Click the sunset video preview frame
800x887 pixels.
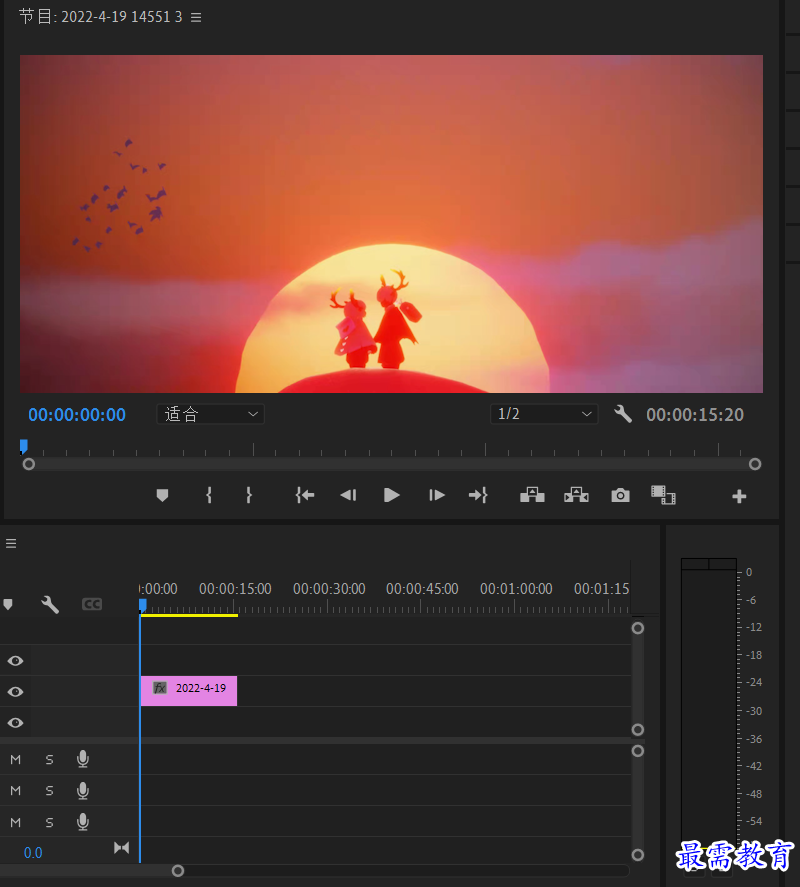pos(392,223)
